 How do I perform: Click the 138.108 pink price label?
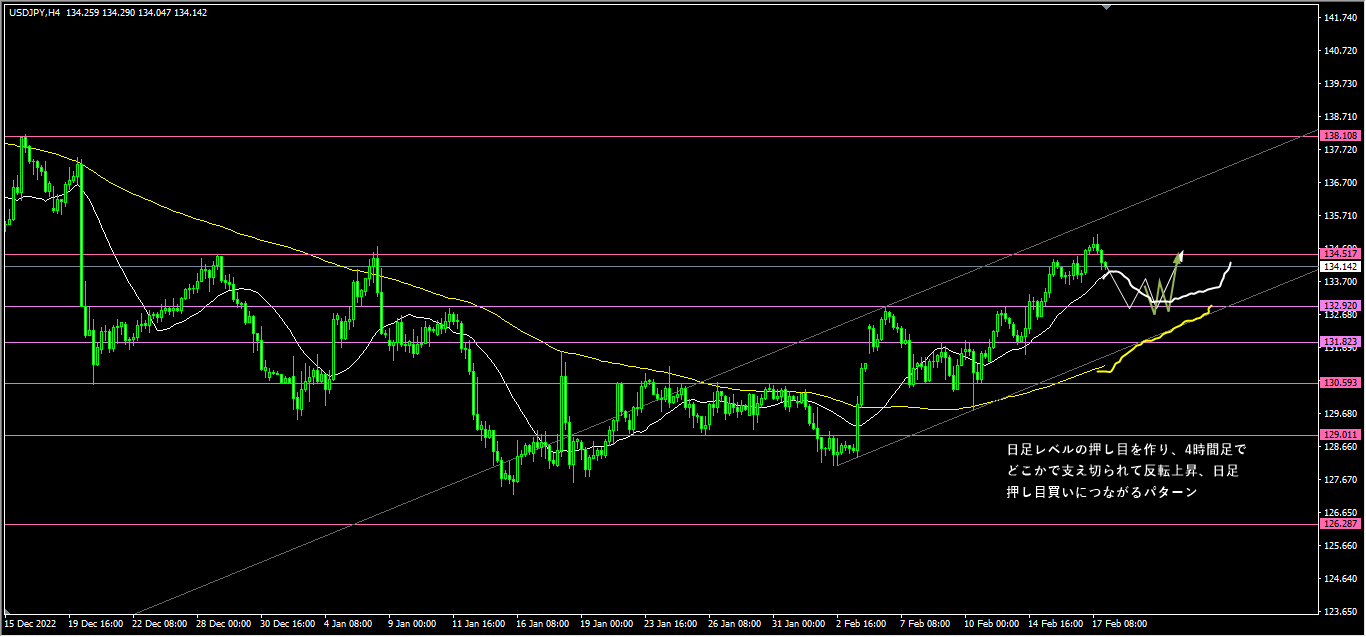coord(1338,136)
